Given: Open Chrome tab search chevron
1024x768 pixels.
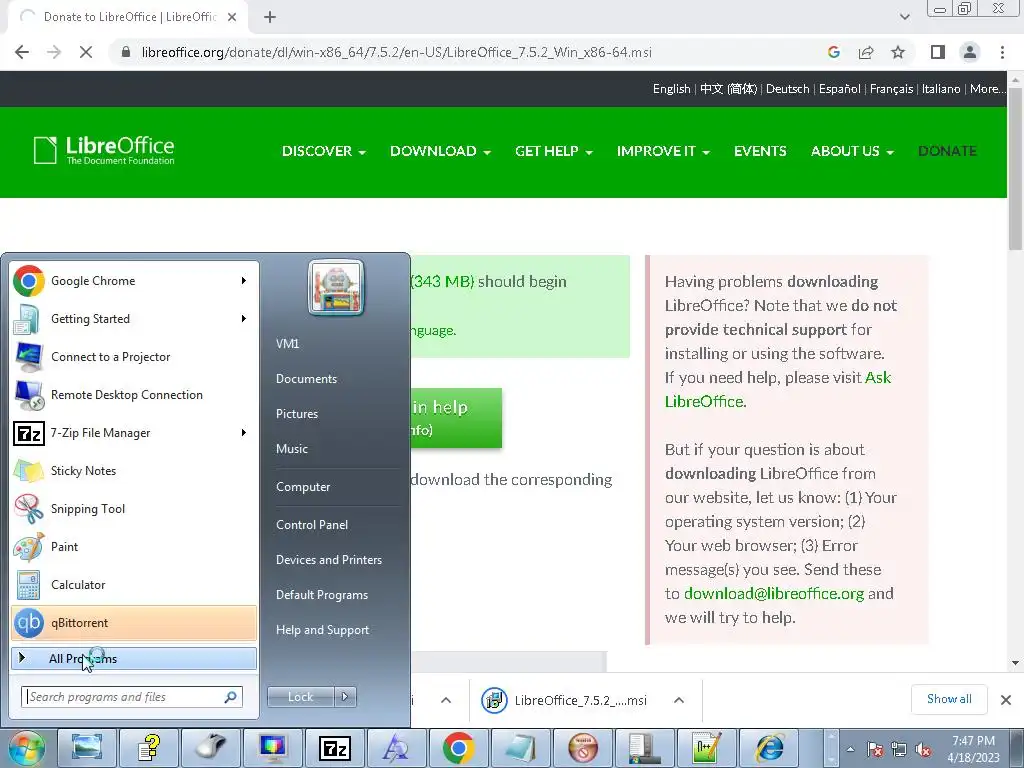Looking at the screenshot, I should tap(904, 18).
